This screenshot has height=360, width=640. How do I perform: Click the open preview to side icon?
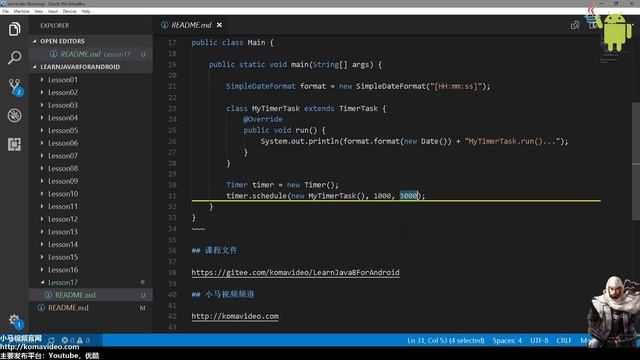575,25
